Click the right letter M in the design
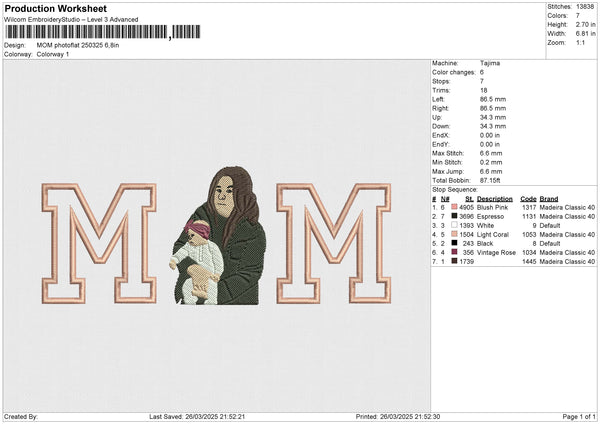The width and height of the screenshot is (600, 424). tap(334, 243)
